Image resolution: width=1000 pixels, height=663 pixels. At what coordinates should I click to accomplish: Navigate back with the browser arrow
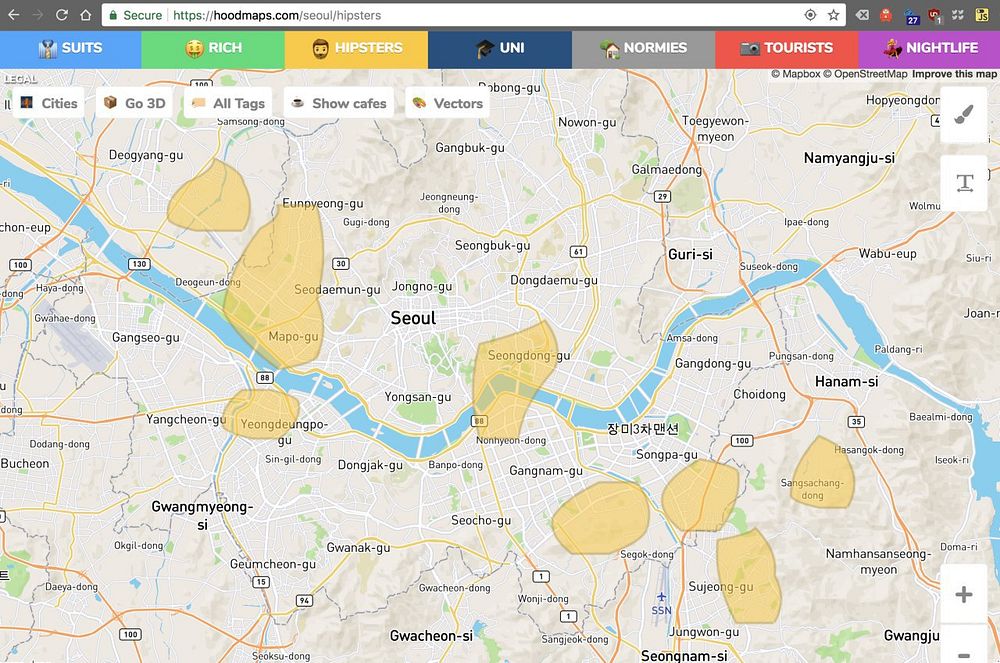pos(13,15)
